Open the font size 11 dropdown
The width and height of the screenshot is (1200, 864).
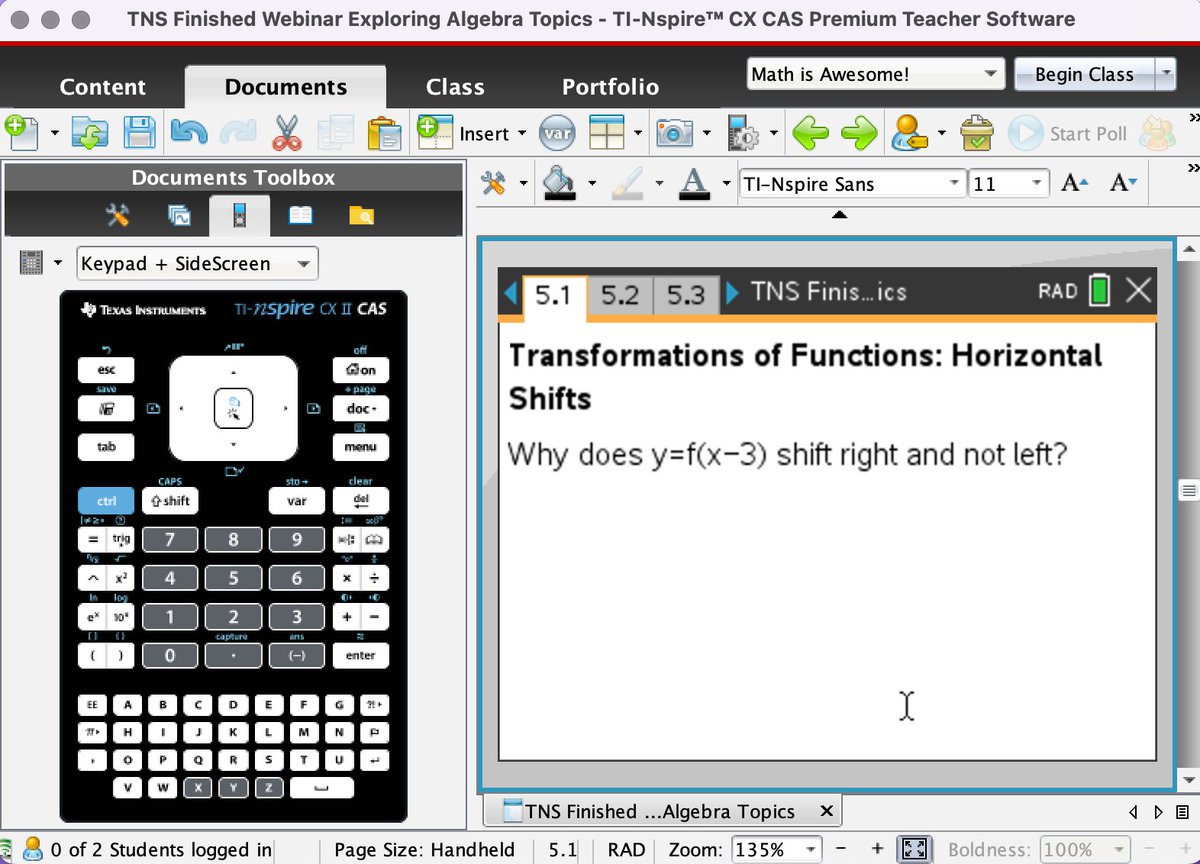click(1009, 184)
